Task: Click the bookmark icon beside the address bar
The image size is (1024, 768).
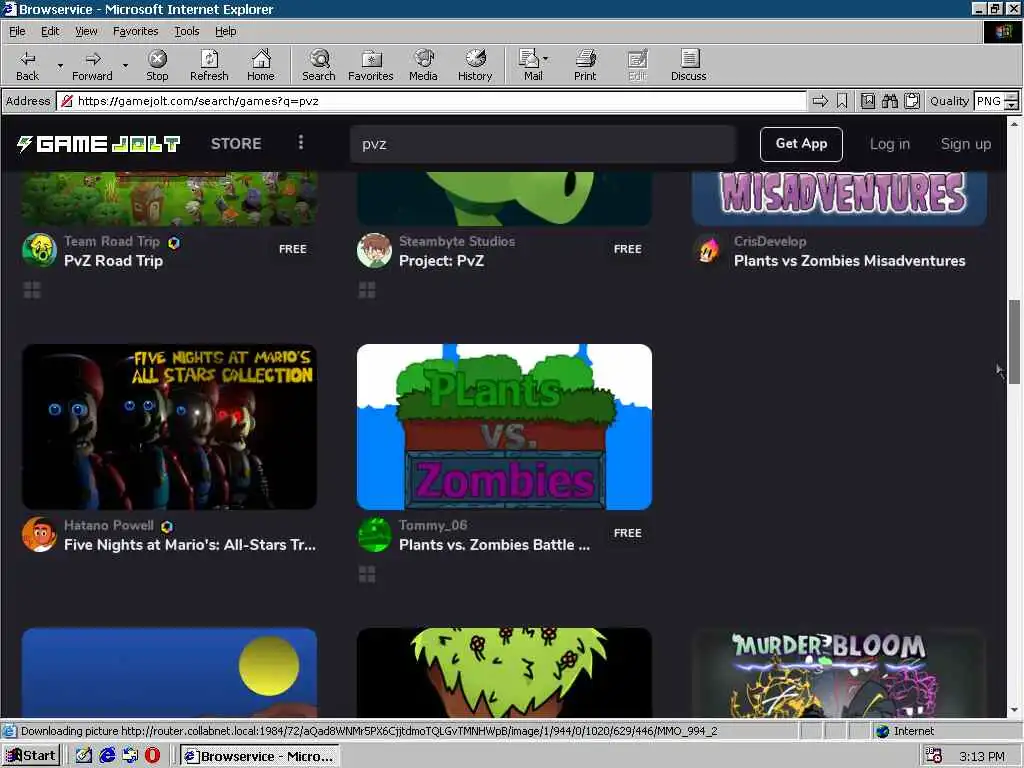Action: click(842, 101)
